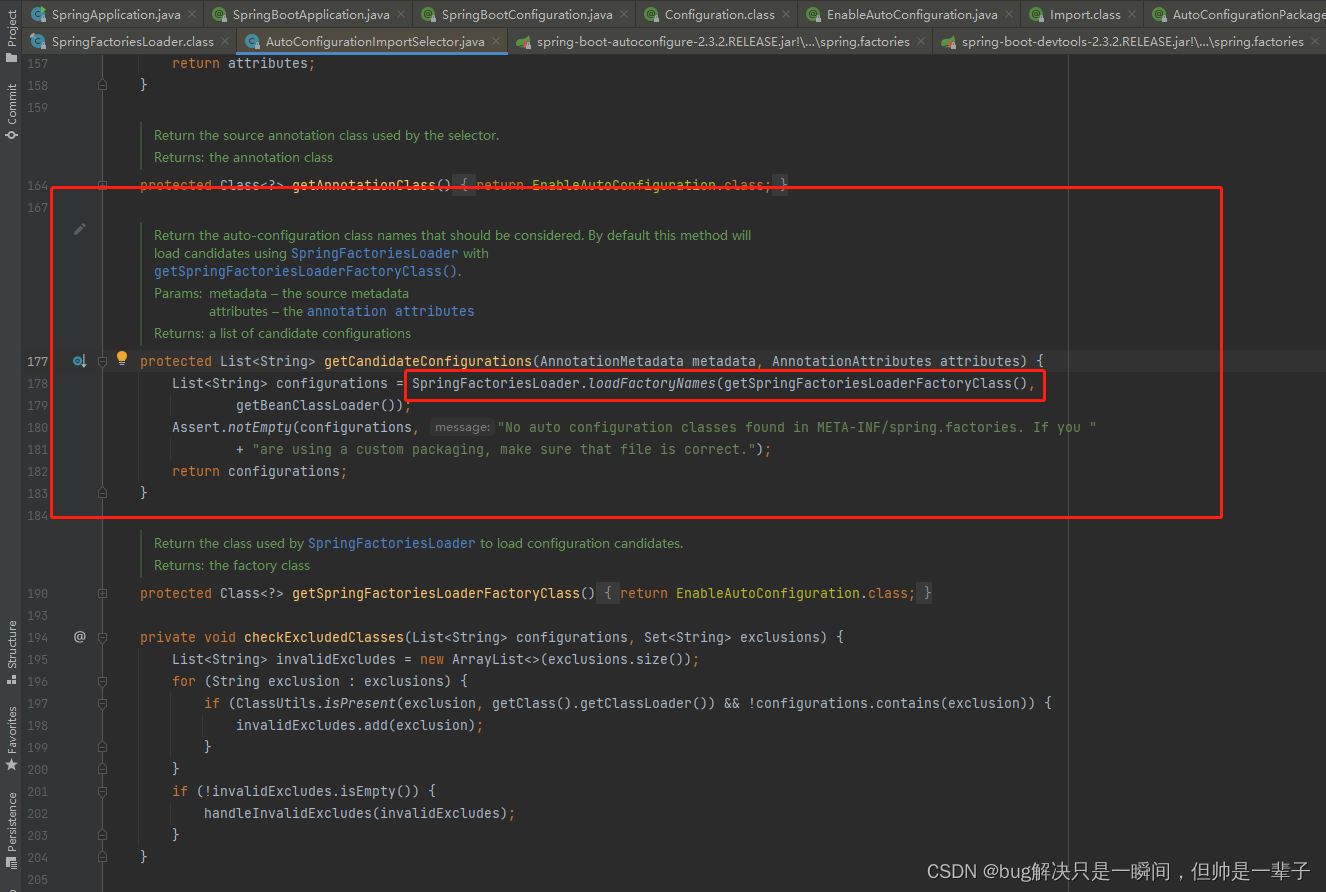Click the lightbulb intention icon on line 177

point(121,360)
